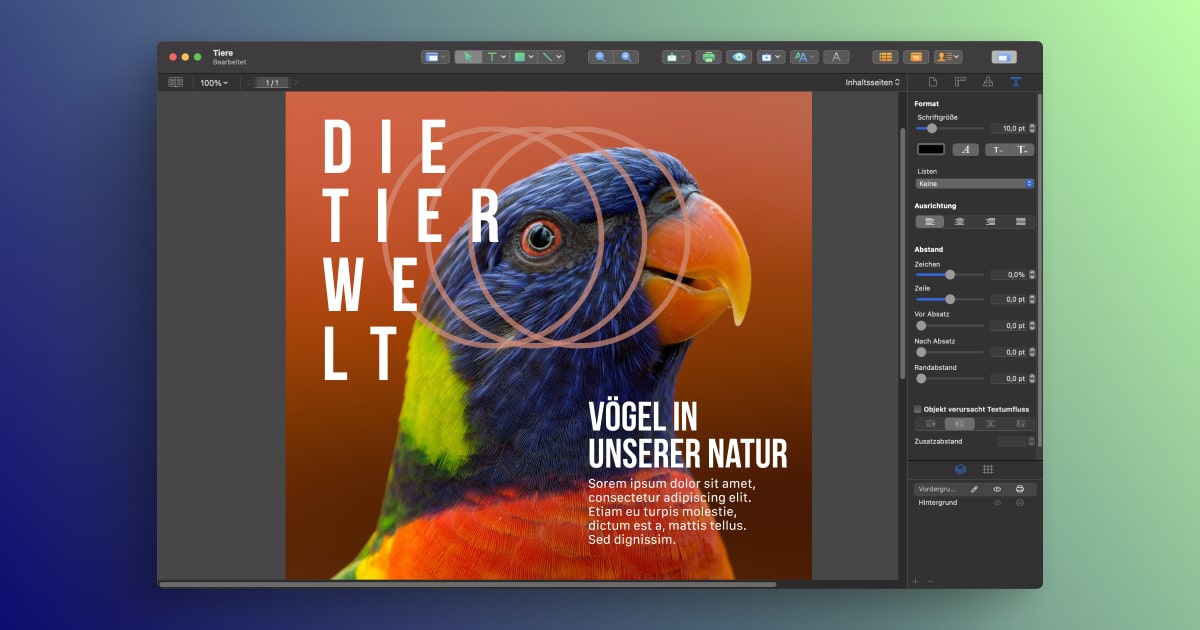1200x630 pixels.
Task: Click the T- decrease text size button
Action: [x=997, y=148]
